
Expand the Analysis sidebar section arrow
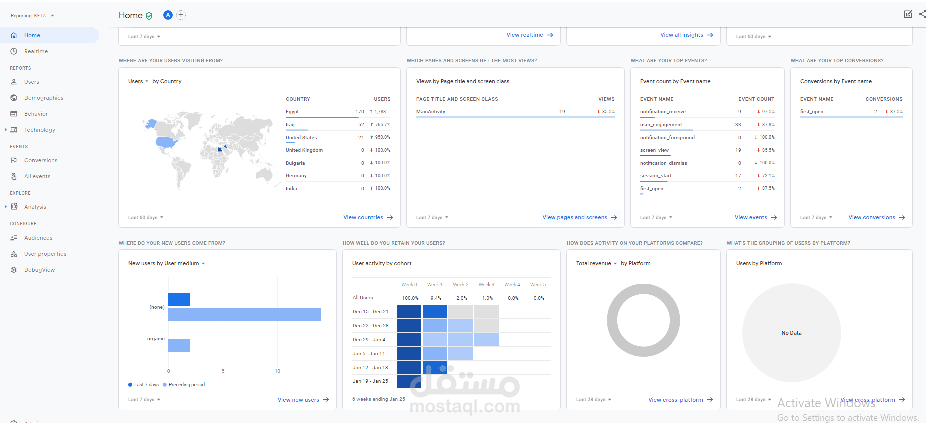(6, 207)
